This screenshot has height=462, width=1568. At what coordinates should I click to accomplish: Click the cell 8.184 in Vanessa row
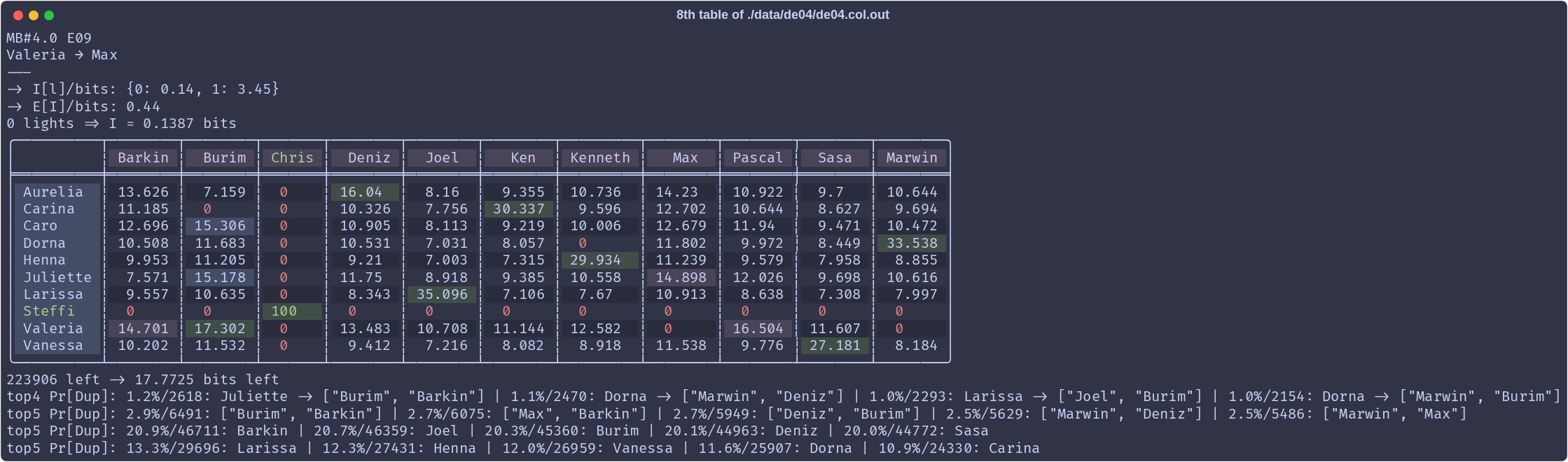pyautogui.click(x=912, y=345)
